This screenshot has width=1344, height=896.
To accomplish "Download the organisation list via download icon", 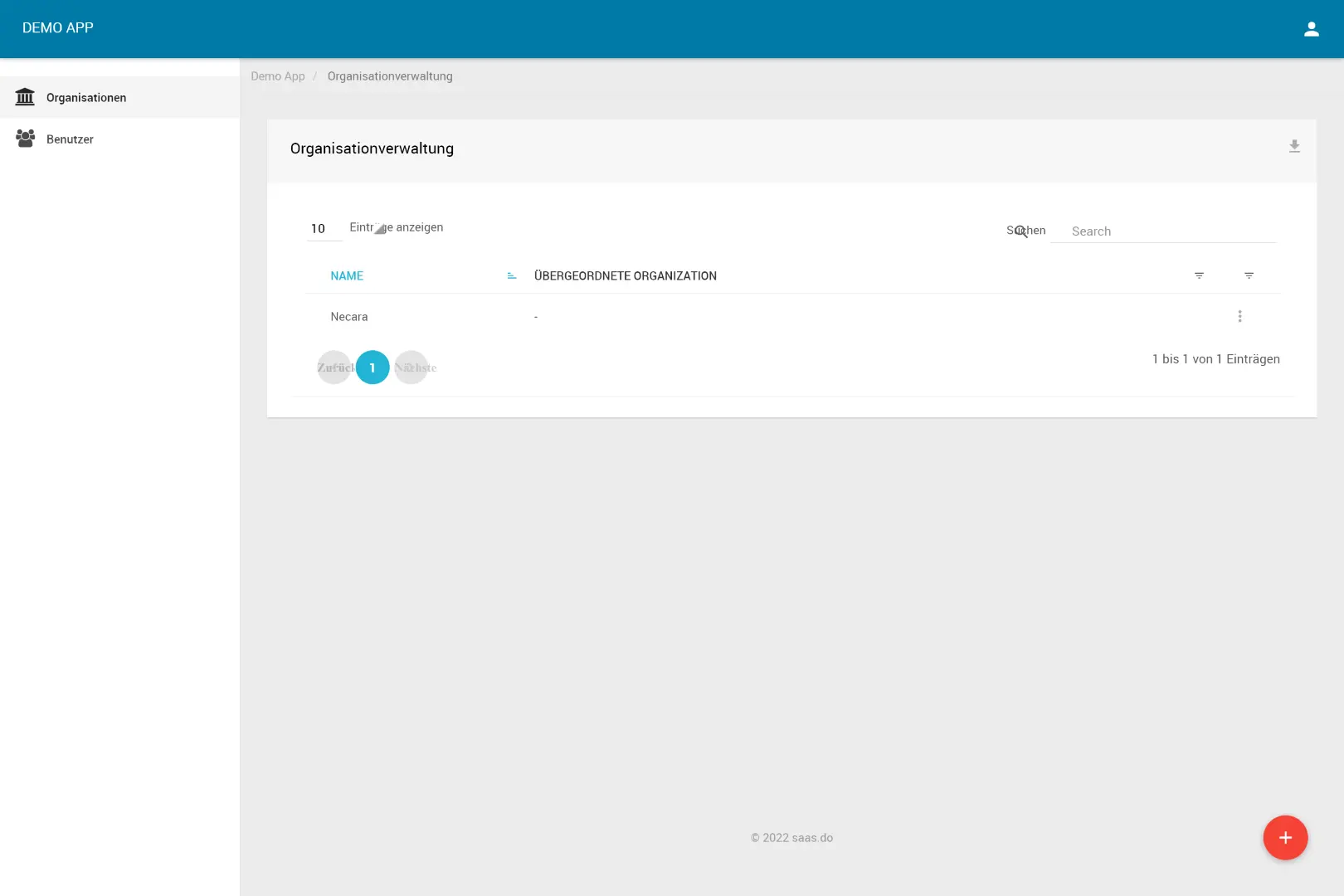I will click(1293, 147).
